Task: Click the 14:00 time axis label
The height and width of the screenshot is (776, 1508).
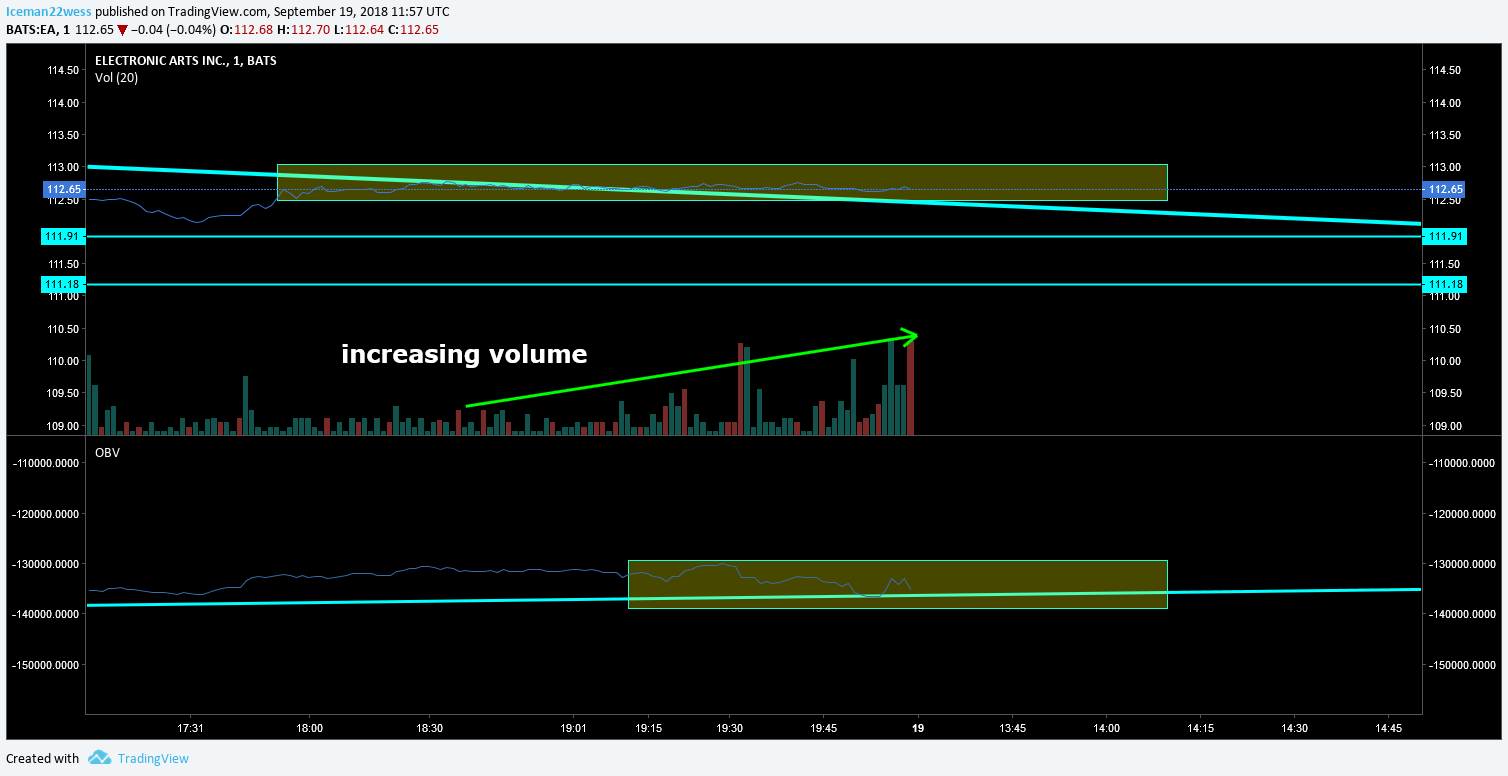Action: [x=1107, y=727]
